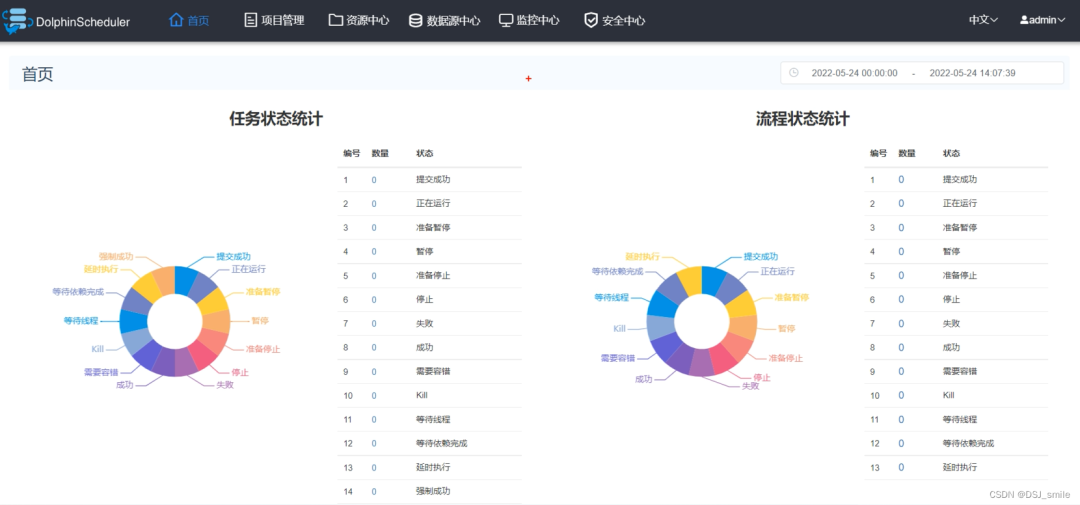The image size is (1080, 505).
Task: Click the home icon beside 首页
Action: point(176,20)
